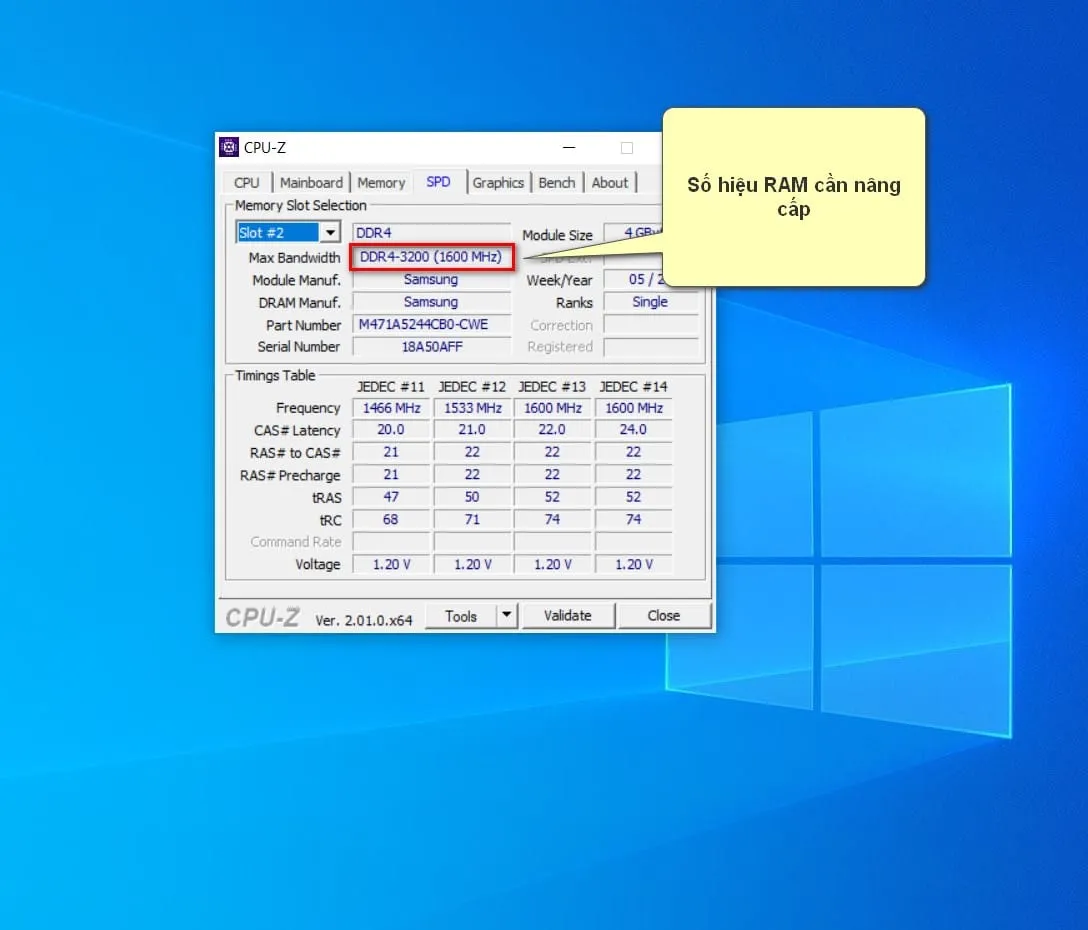Minimize the CPU-Z window
1088x930 pixels.
tap(569, 148)
